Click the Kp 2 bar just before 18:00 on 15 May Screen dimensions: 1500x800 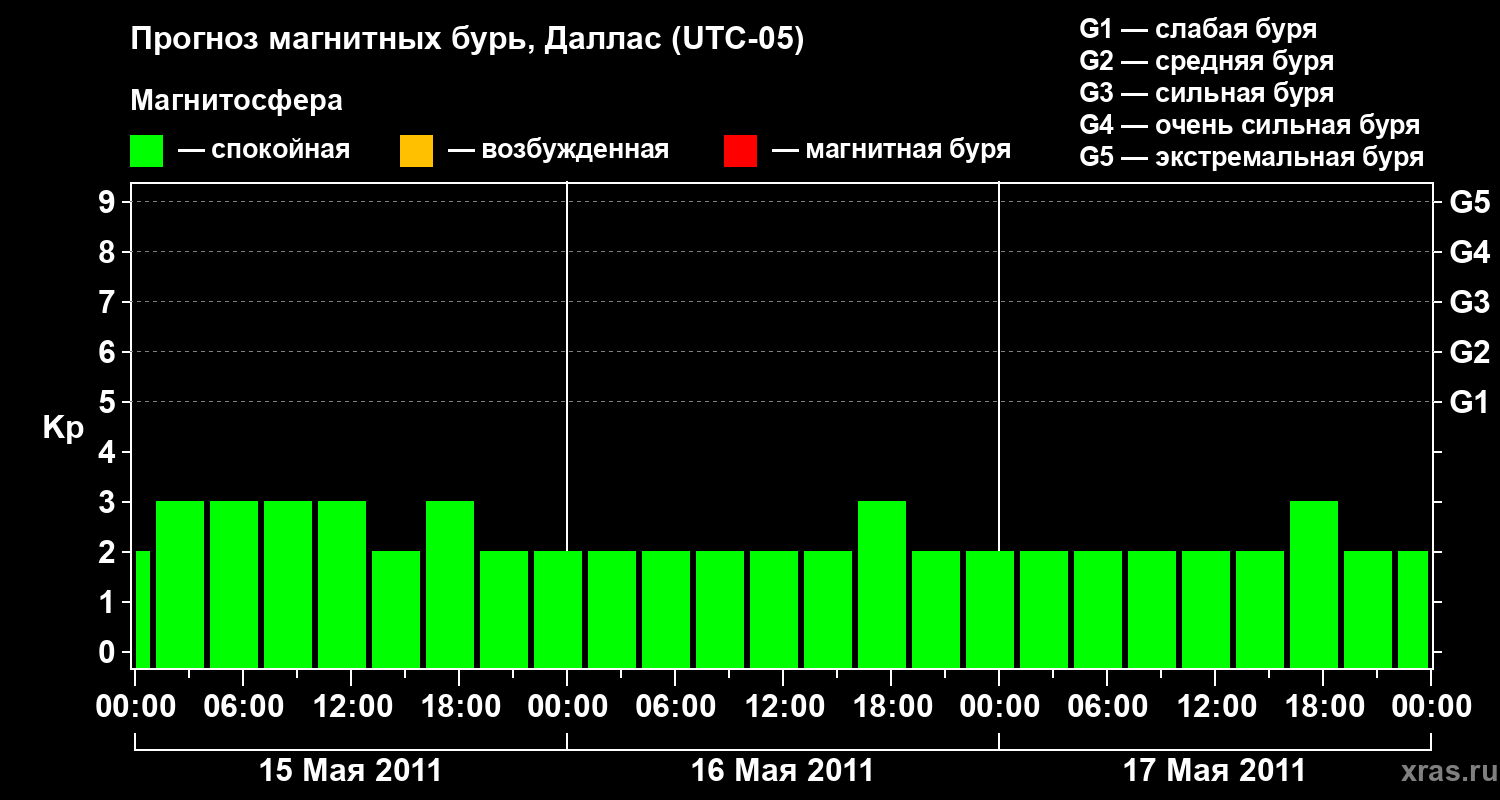tap(396, 609)
